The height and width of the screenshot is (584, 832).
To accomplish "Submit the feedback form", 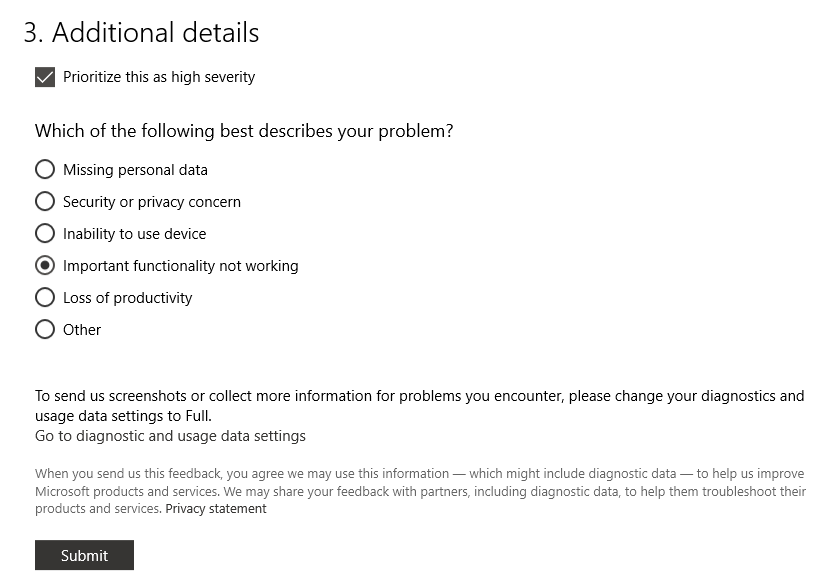I will pos(84,555).
